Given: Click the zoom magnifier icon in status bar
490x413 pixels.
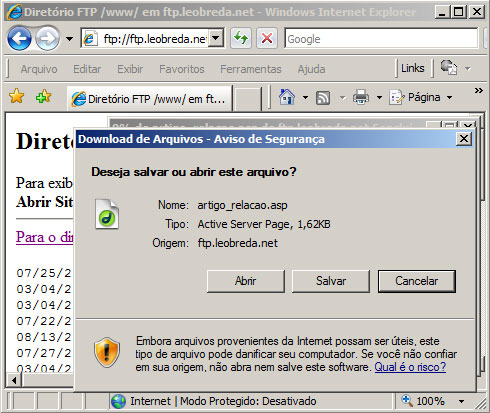Looking at the screenshot, I should point(407,400).
